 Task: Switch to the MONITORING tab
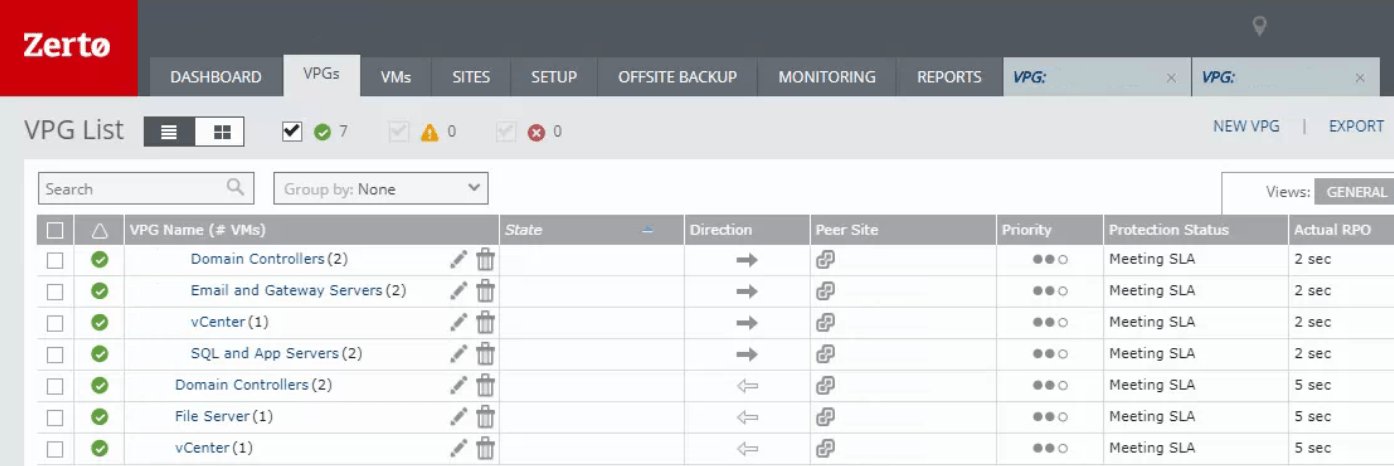(826, 77)
